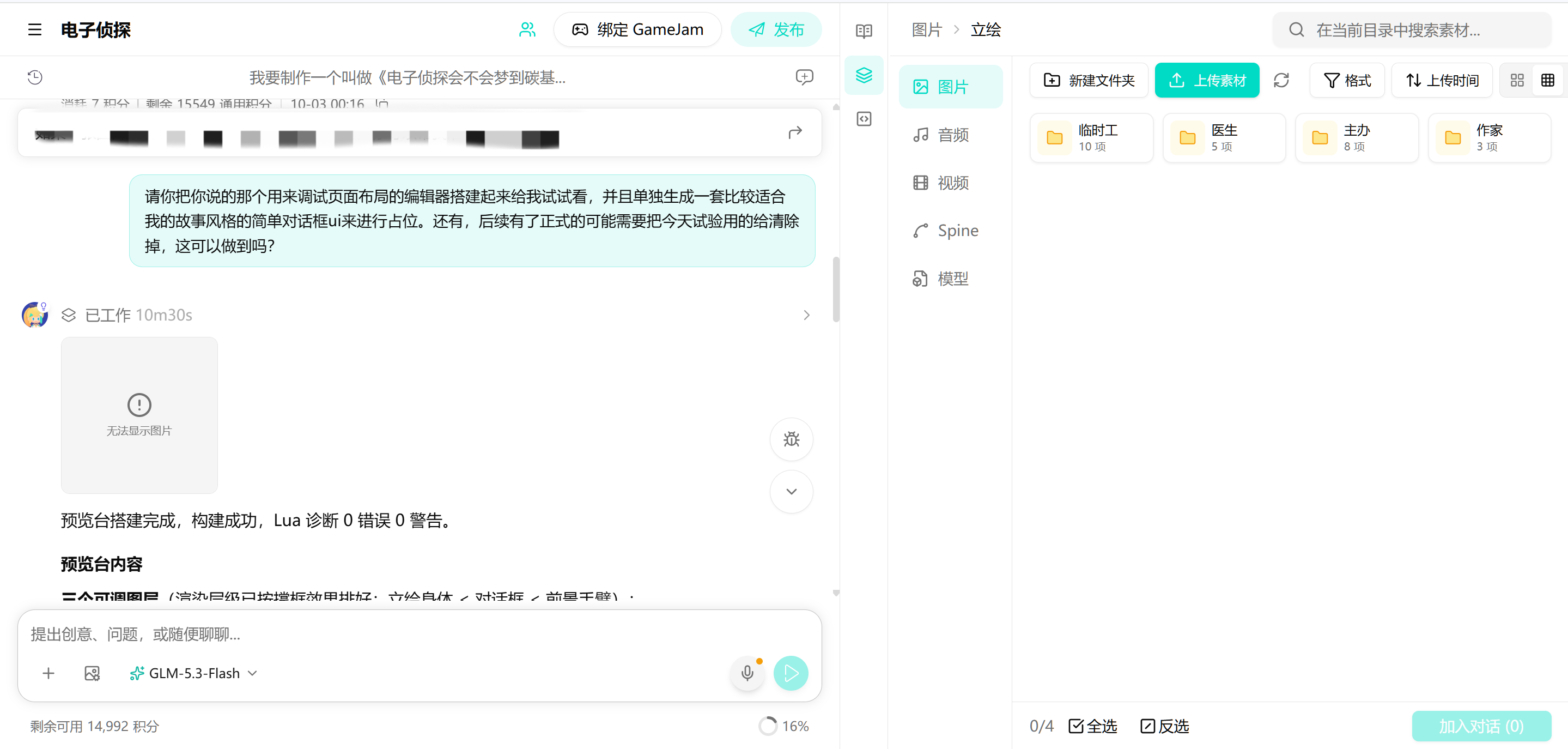
Task: Click the 发布 publish button
Action: 775,29
